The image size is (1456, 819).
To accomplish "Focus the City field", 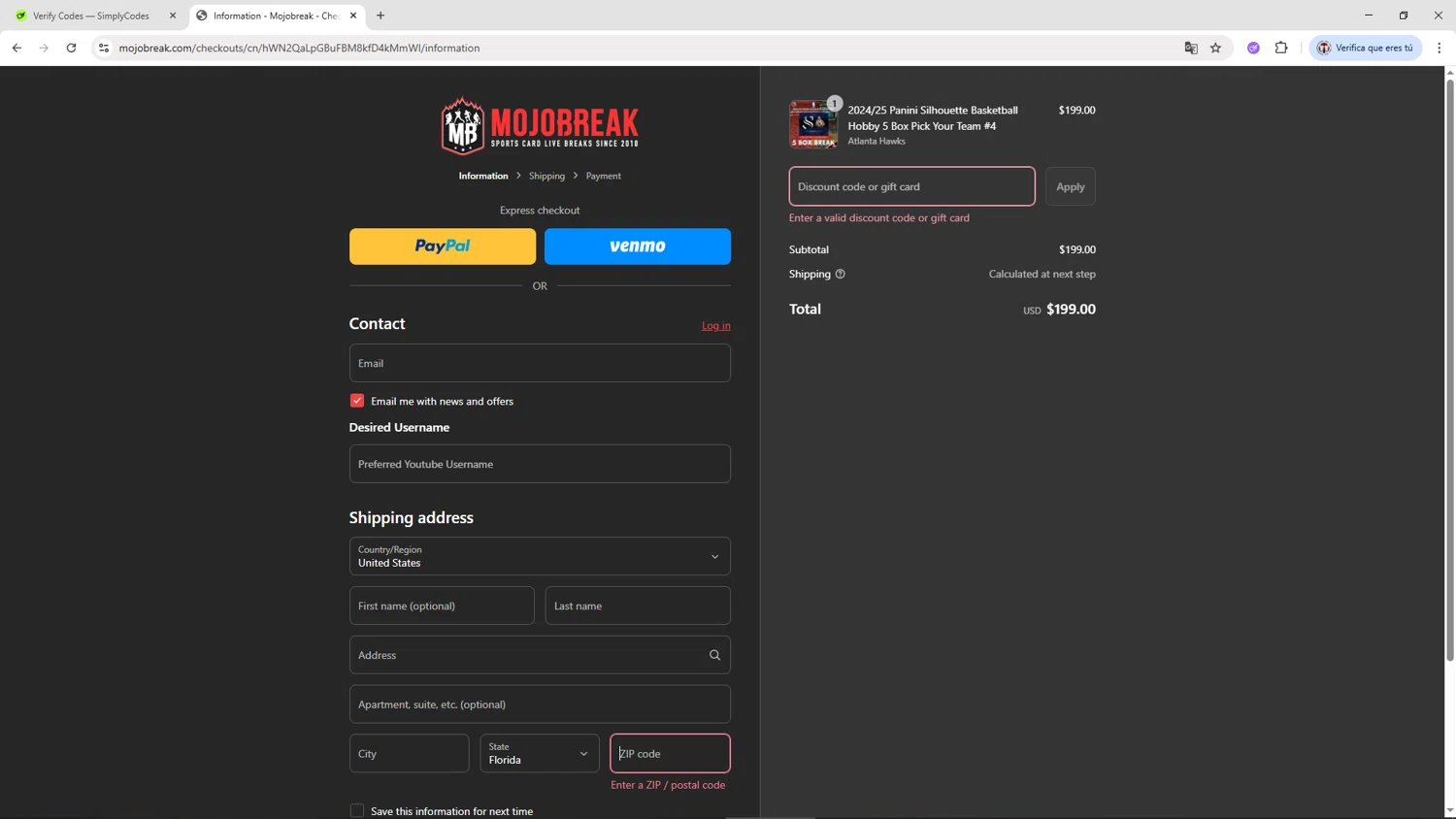I will coord(410,753).
